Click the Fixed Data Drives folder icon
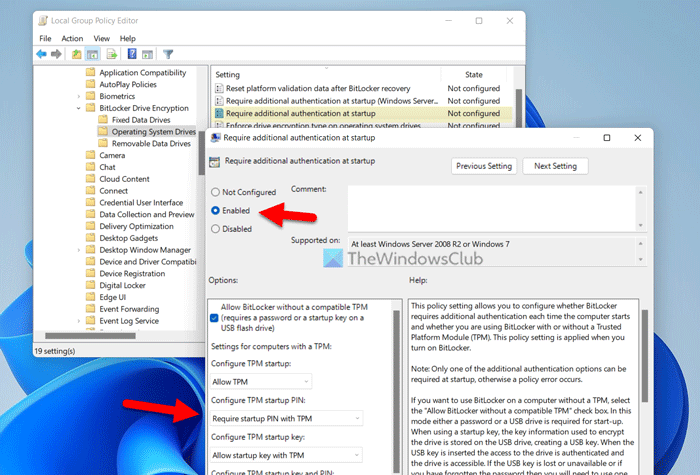 point(103,119)
